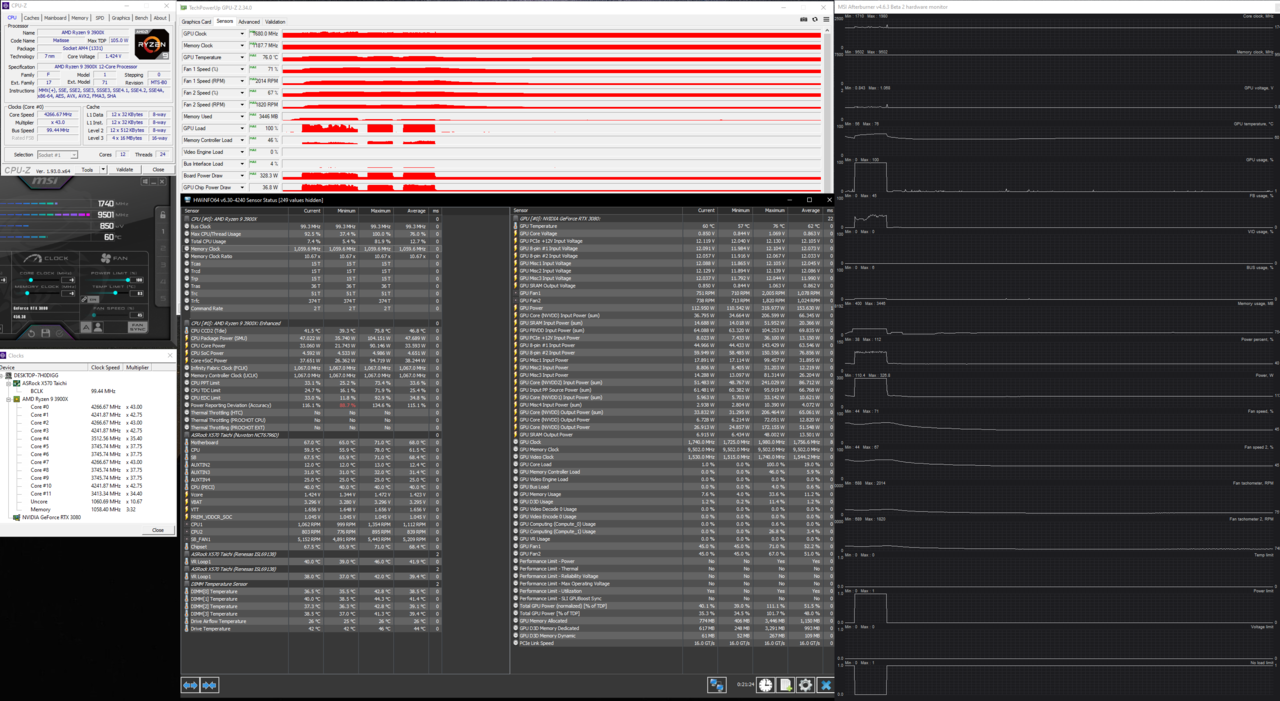Select Afterburner profile slot 1
Viewport: 1280px width, 701px height.
(x=163, y=231)
